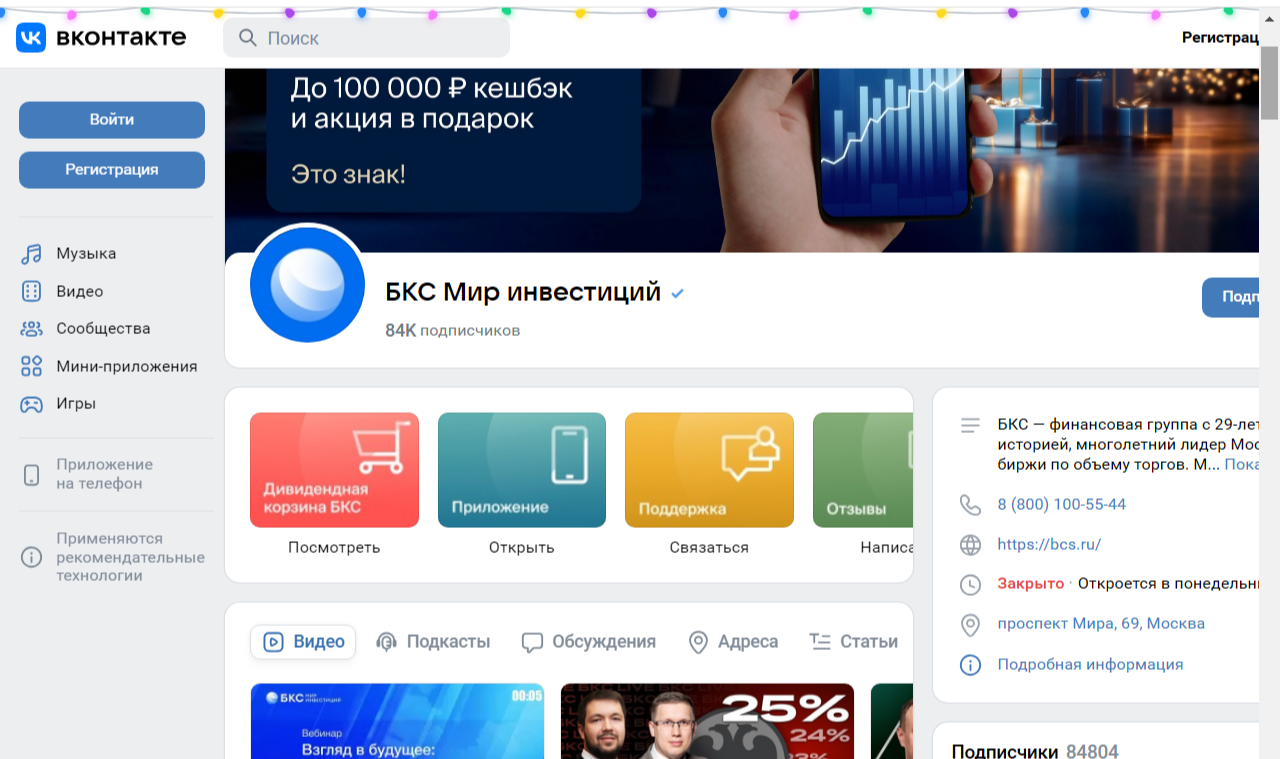
Task: Click the clock opening hours icon
Action: coord(970,585)
